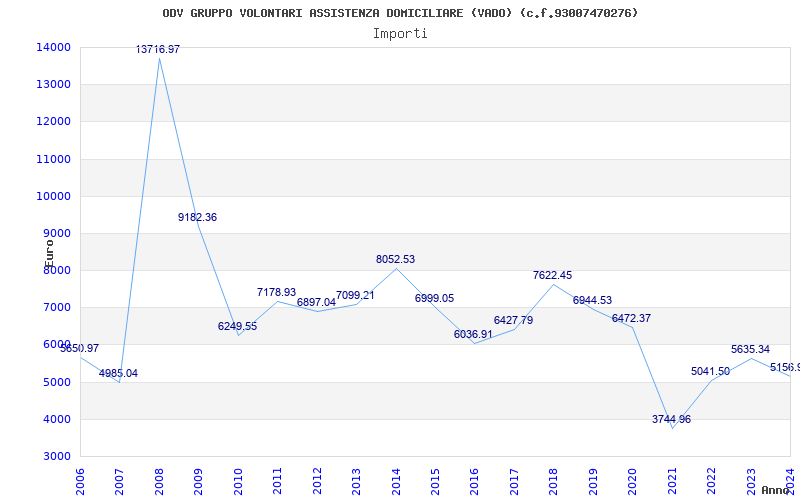Select the 2022 x-axis year label

711,482
